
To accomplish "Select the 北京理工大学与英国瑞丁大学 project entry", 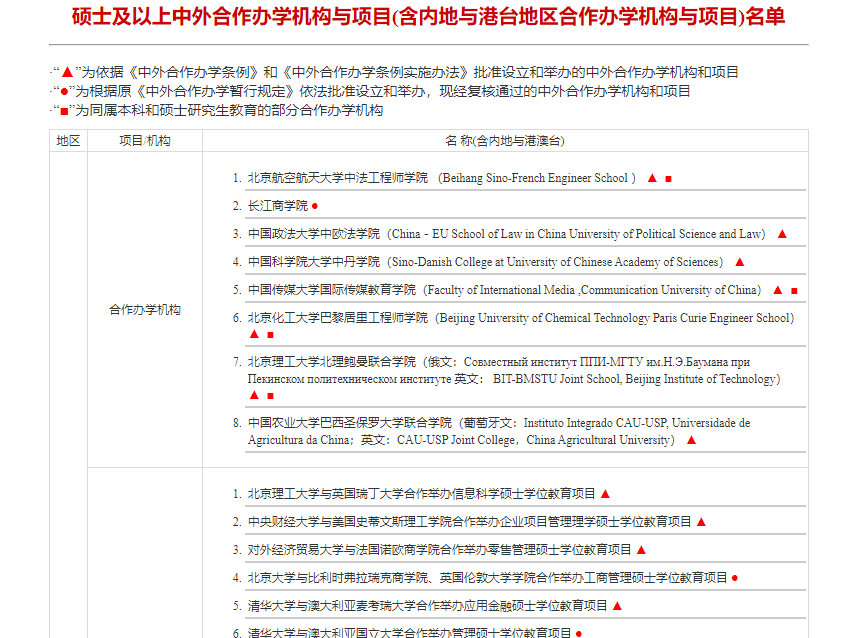I will [422, 494].
